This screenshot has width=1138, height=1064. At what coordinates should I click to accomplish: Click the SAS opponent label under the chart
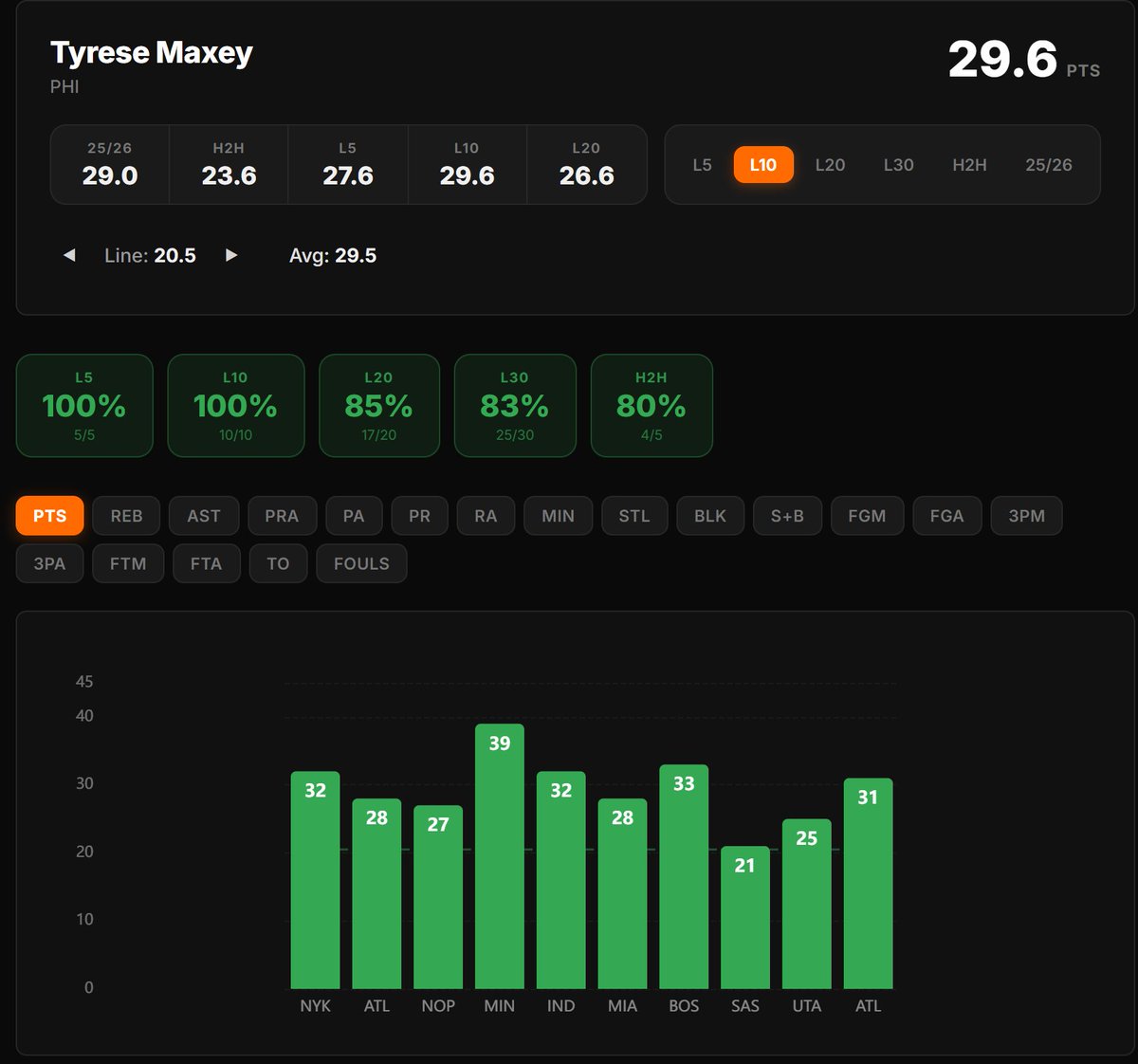(x=745, y=1006)
